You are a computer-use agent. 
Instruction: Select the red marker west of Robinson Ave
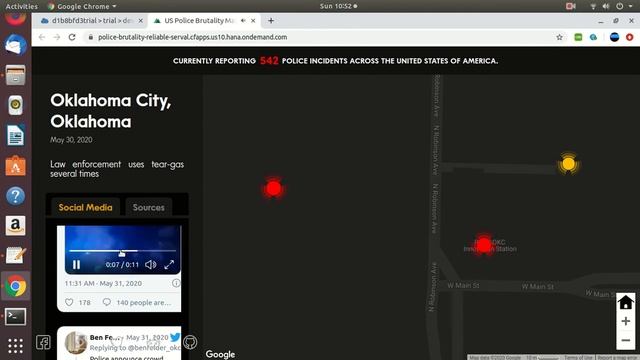coord(273,189)
